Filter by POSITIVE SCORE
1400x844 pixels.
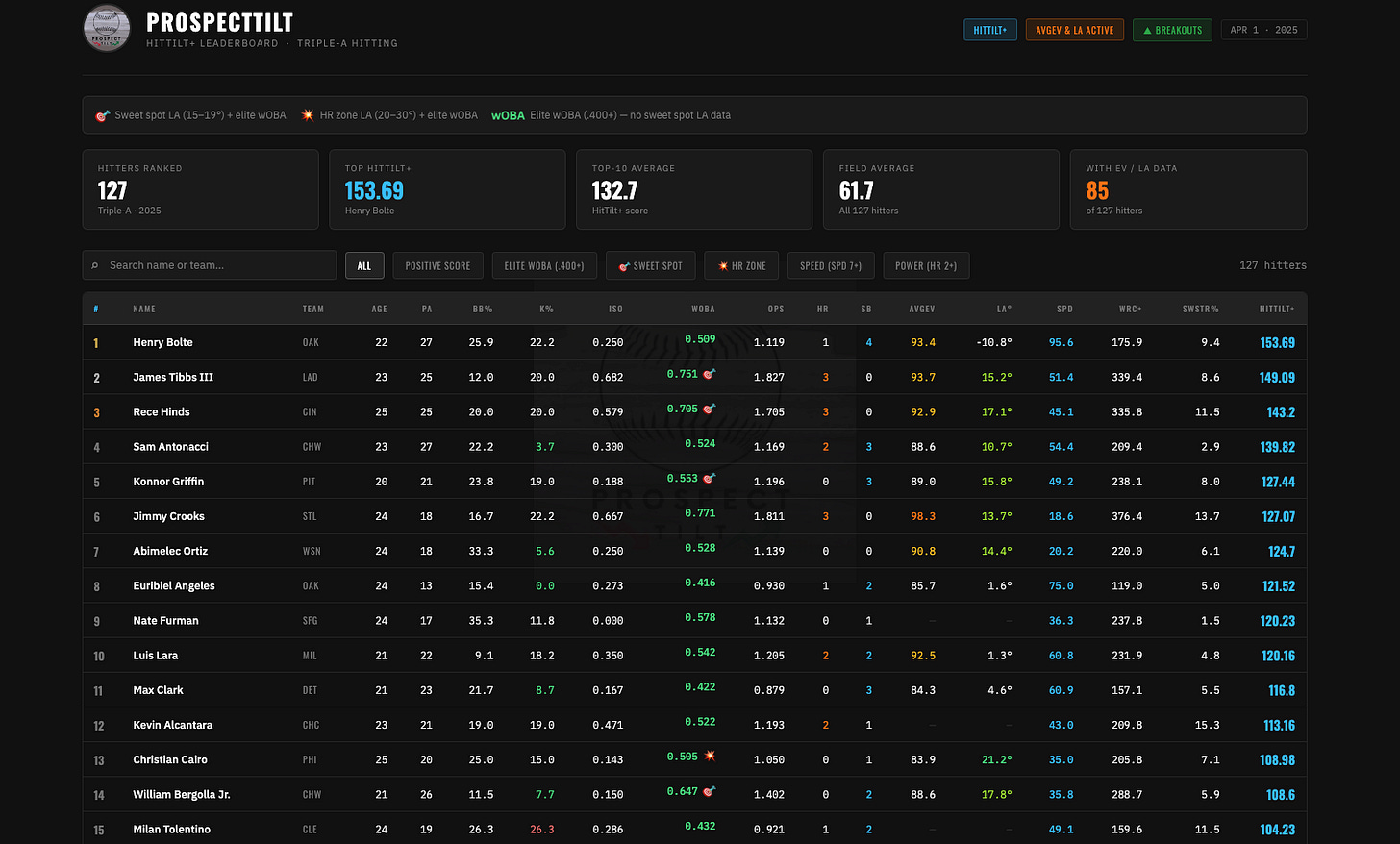coord(437,265)
